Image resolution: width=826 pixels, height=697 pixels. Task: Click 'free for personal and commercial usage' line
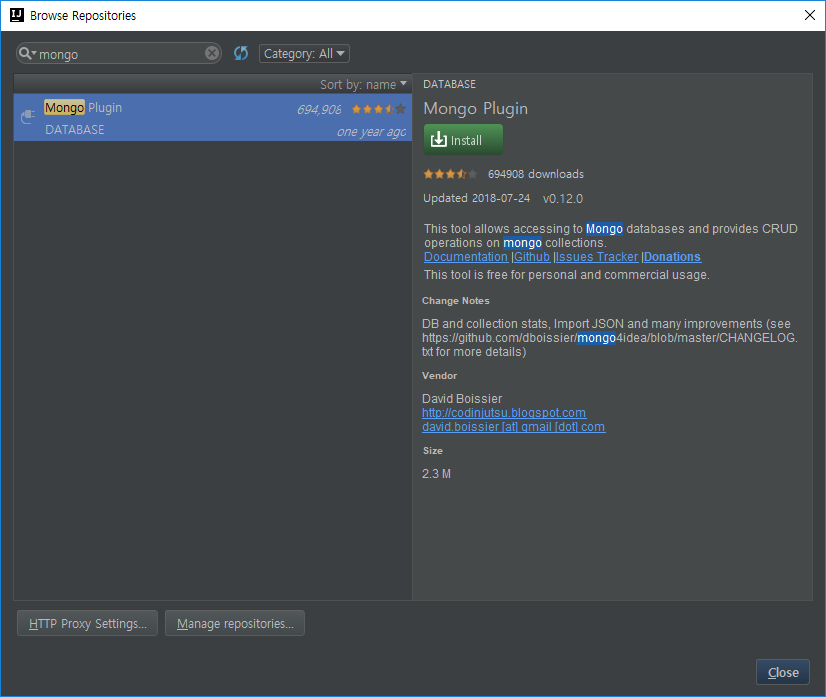coord(567,274)
